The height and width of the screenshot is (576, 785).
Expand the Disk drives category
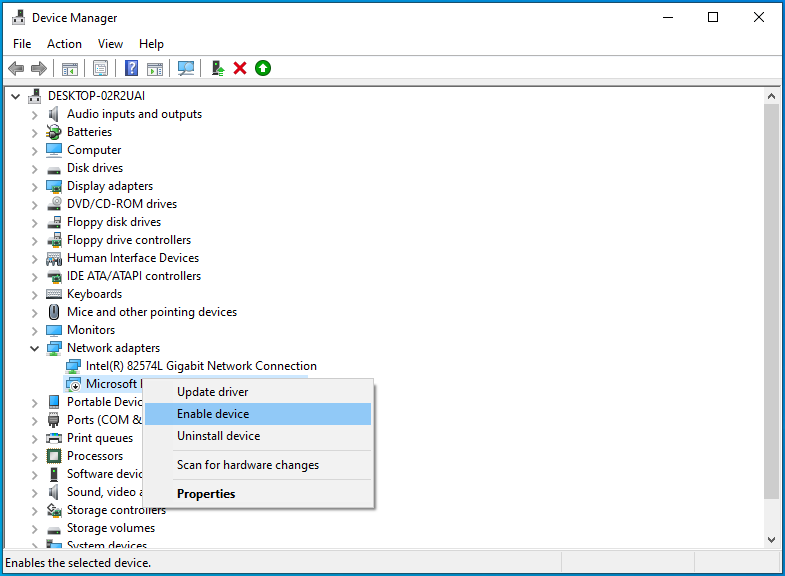[34, 169]
